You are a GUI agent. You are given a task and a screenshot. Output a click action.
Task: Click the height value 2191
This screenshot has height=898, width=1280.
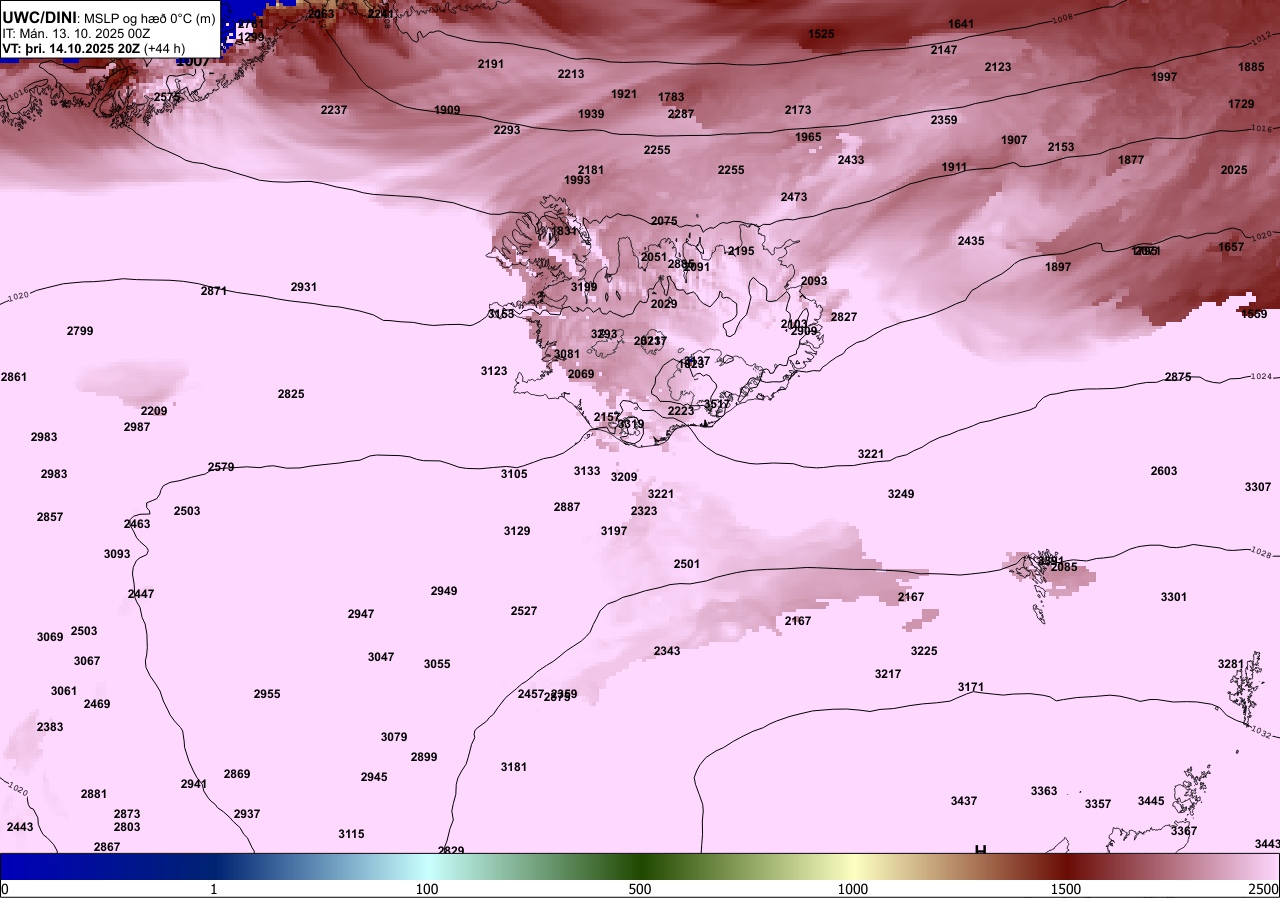tap(491, 64)
